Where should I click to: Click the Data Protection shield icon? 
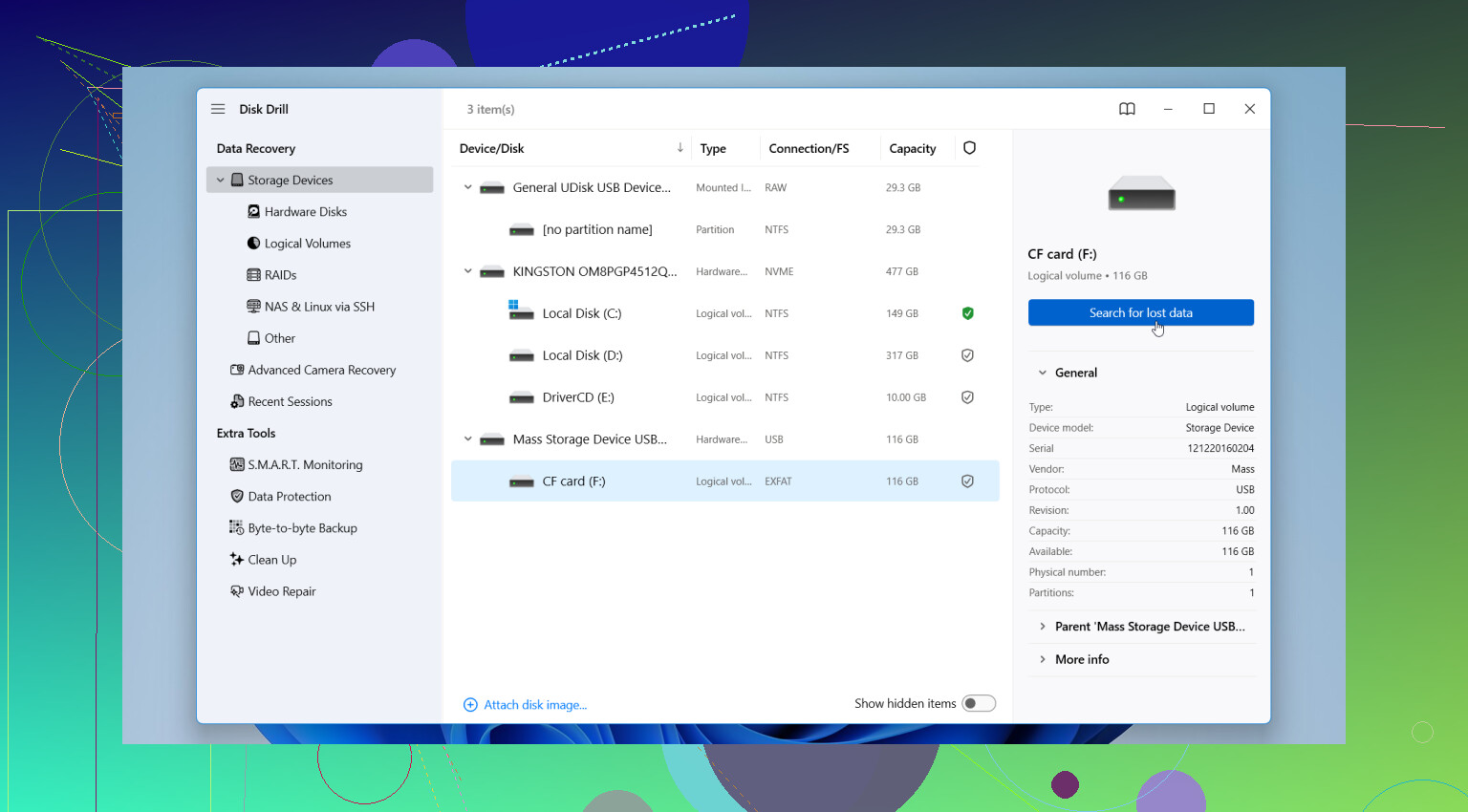(x=237, y=496)
